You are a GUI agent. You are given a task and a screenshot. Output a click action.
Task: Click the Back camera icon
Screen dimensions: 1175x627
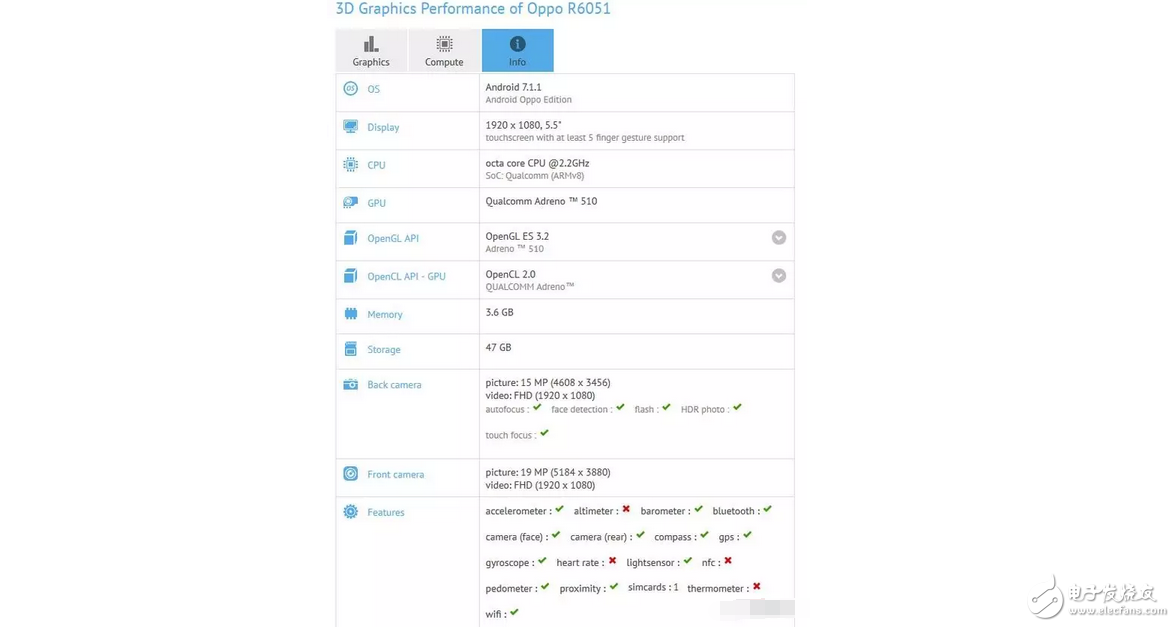(x=350, y=384)
